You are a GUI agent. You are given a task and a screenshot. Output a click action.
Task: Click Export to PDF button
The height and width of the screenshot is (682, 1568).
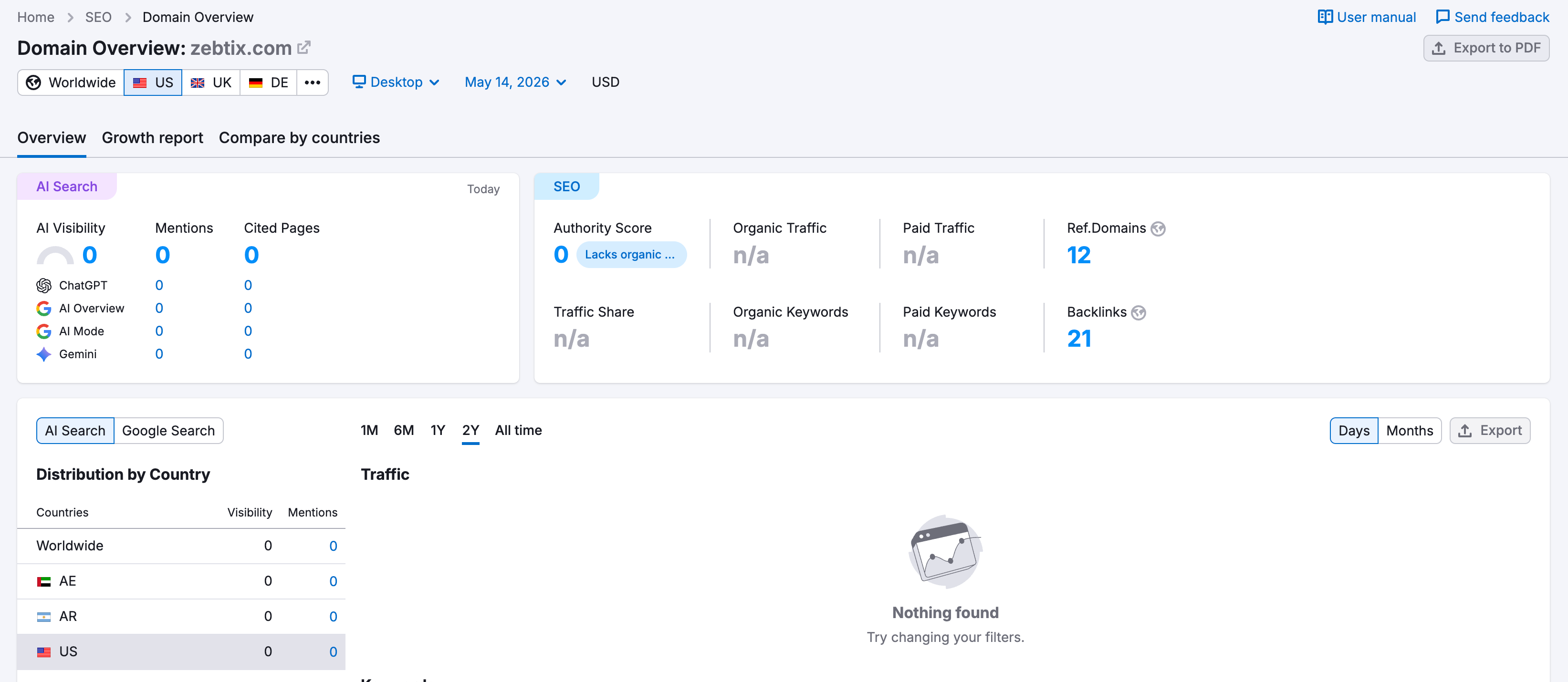click(x=1486, y=48)
